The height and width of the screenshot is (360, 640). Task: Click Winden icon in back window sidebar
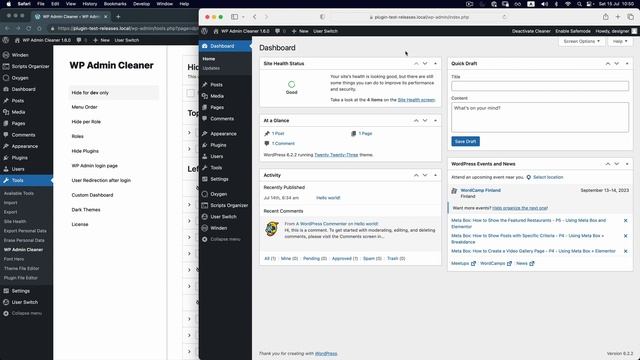[x=6, y=55]
